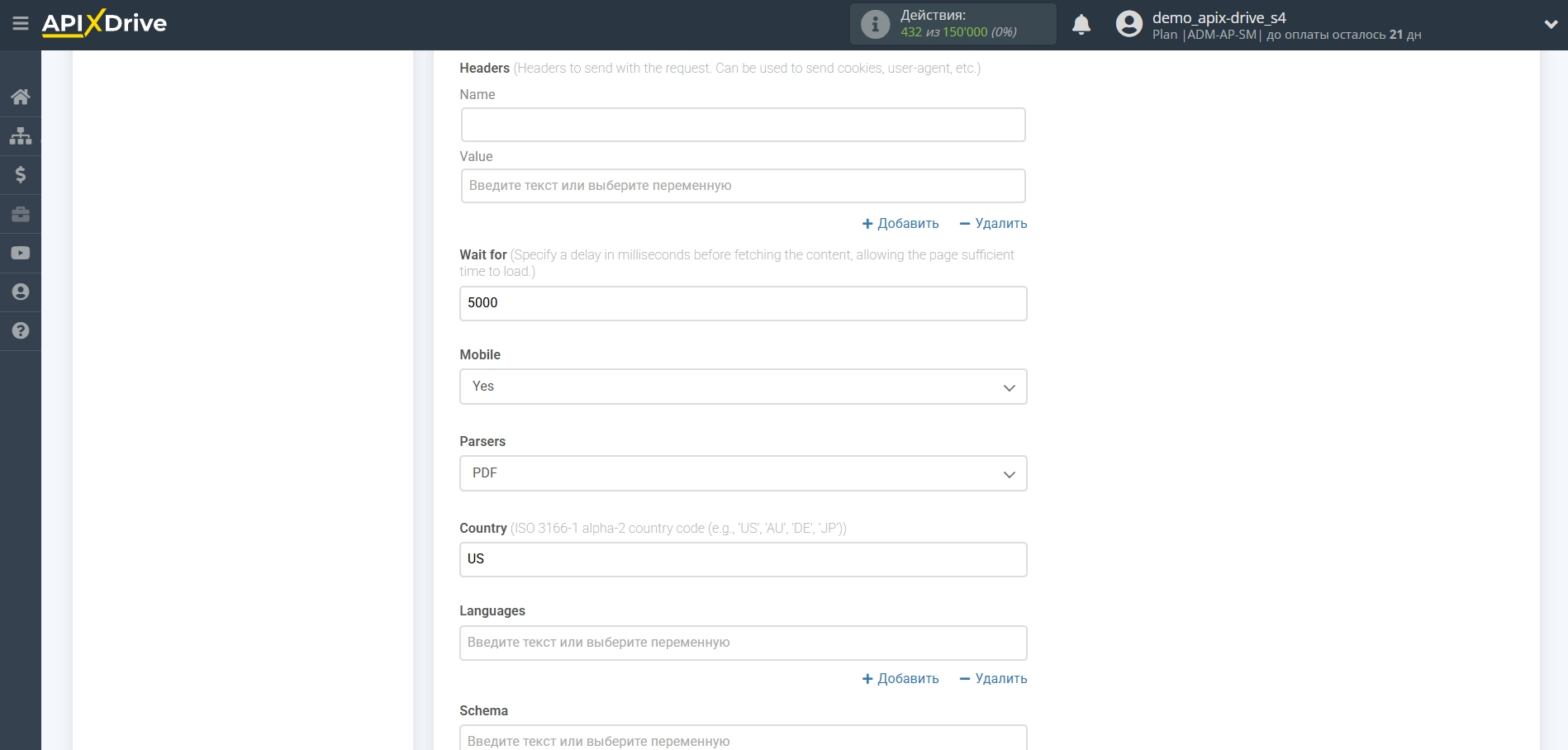
Task: Open the notifications bell
Action: (x=1081, y=25)
